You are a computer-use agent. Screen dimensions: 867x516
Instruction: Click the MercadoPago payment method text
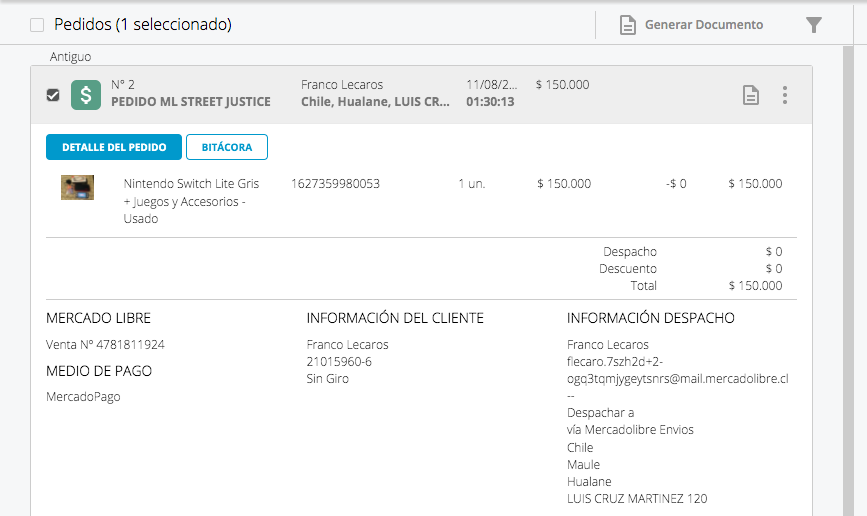pyautogui.click(x=83, y=397)
